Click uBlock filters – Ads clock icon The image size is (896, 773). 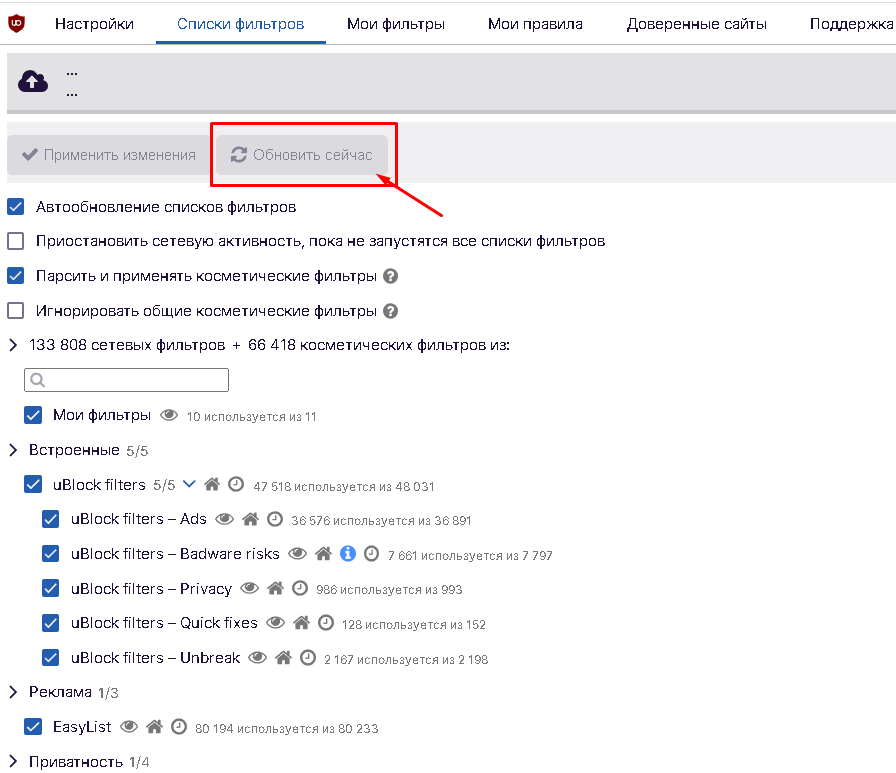click(275, 519)
